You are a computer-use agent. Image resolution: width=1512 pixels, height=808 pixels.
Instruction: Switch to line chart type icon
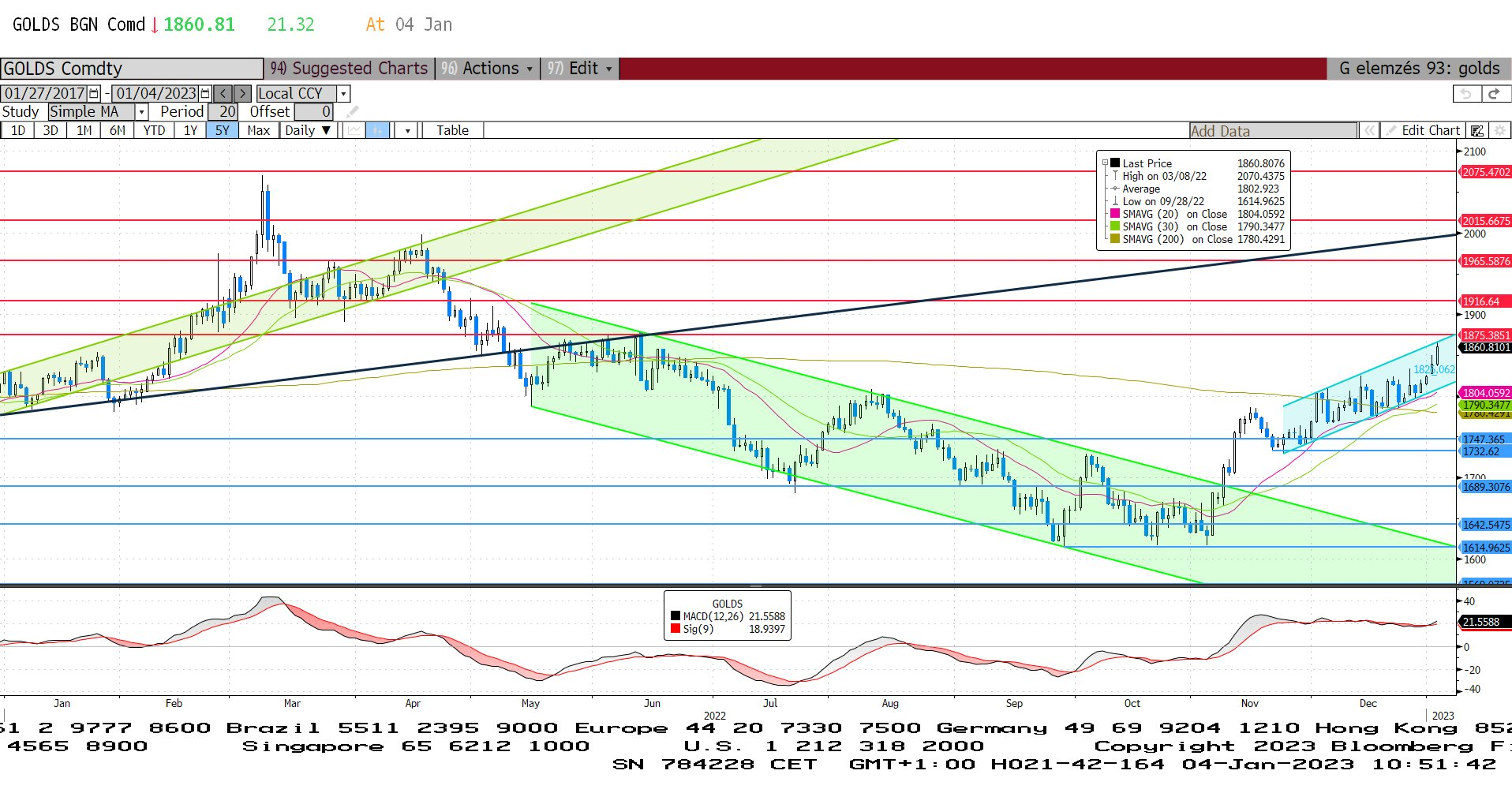coord(354,130)
